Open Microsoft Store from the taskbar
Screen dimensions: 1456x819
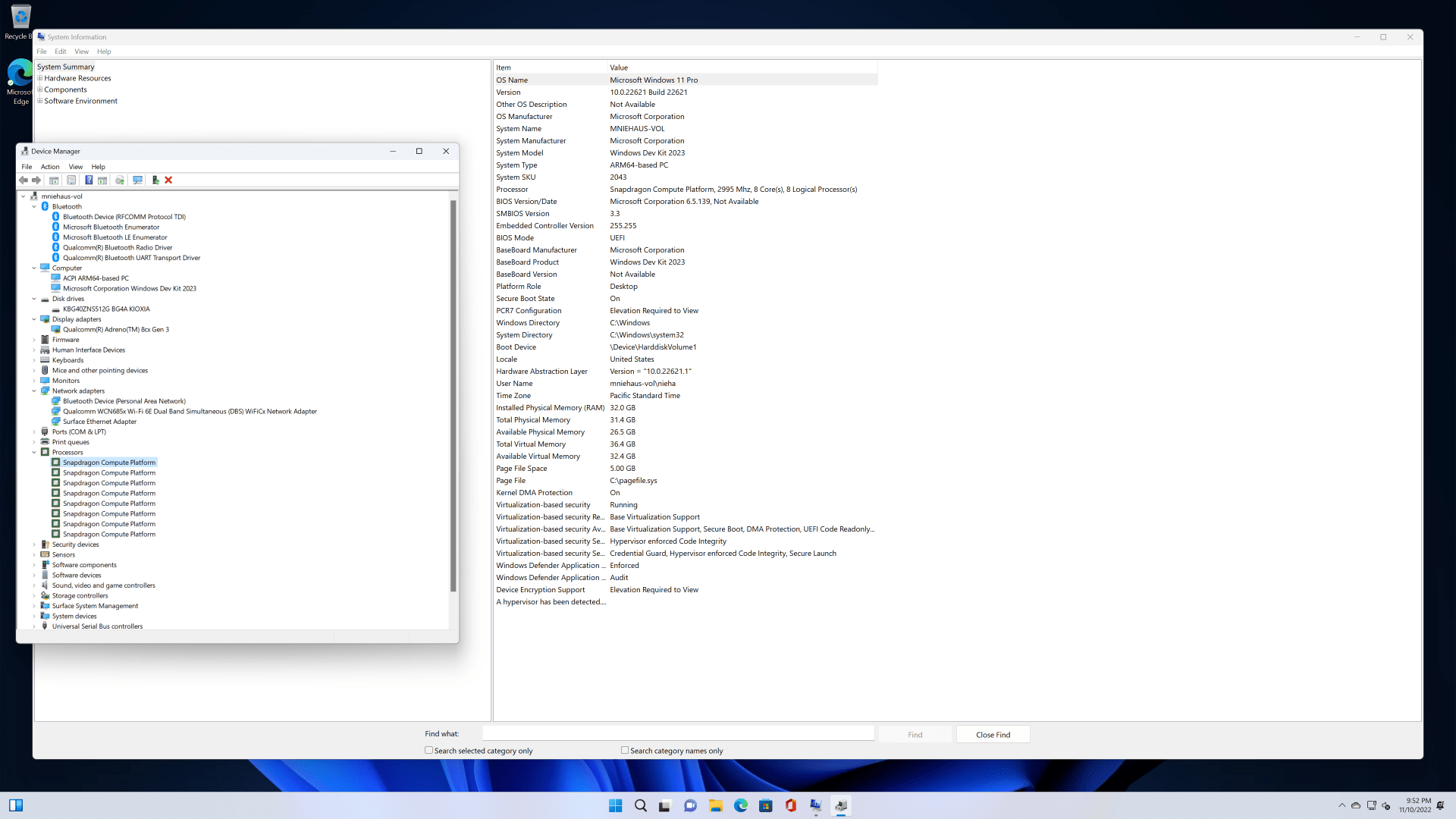(x=765, y=806)
